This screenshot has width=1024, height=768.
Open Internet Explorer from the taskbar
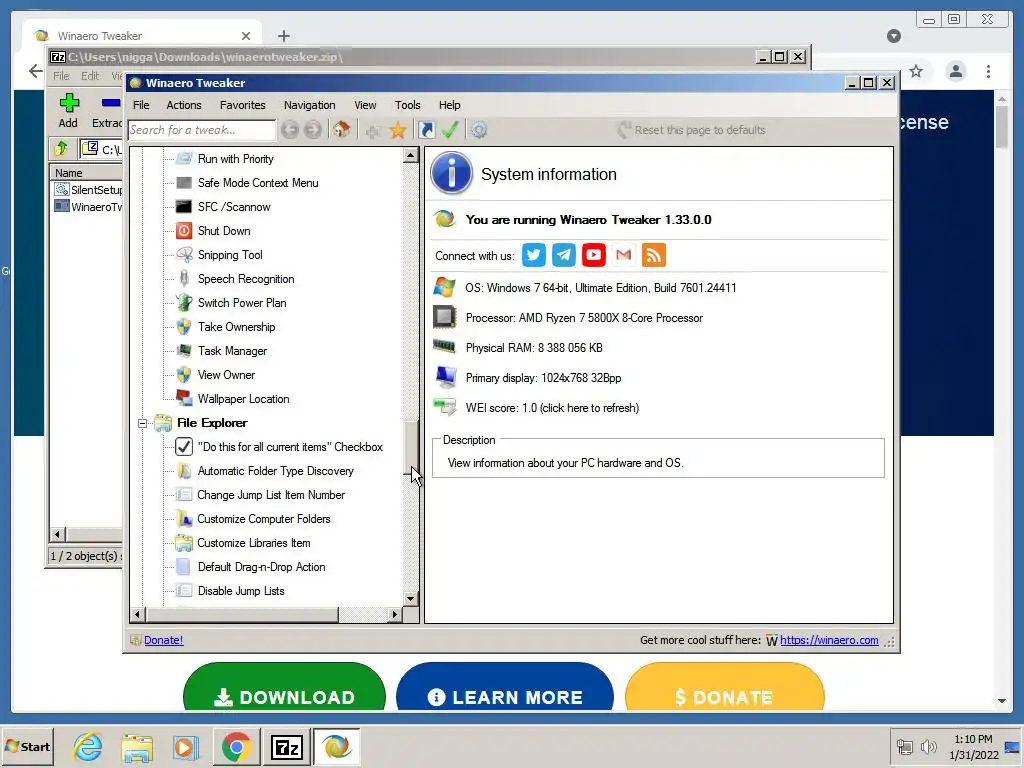(87, 746)
